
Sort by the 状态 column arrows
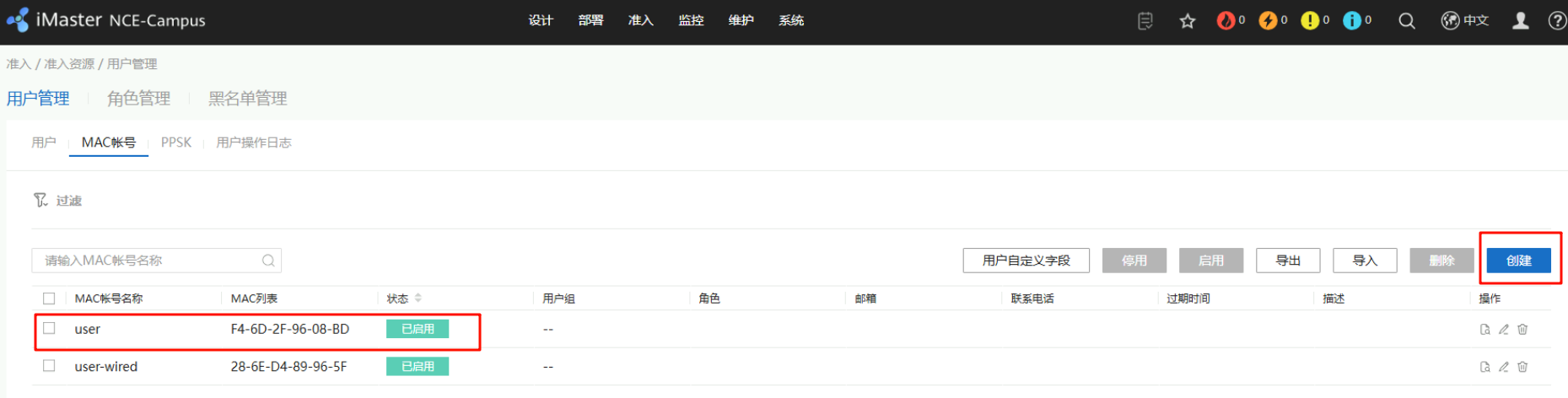click(x=418, y=298)
